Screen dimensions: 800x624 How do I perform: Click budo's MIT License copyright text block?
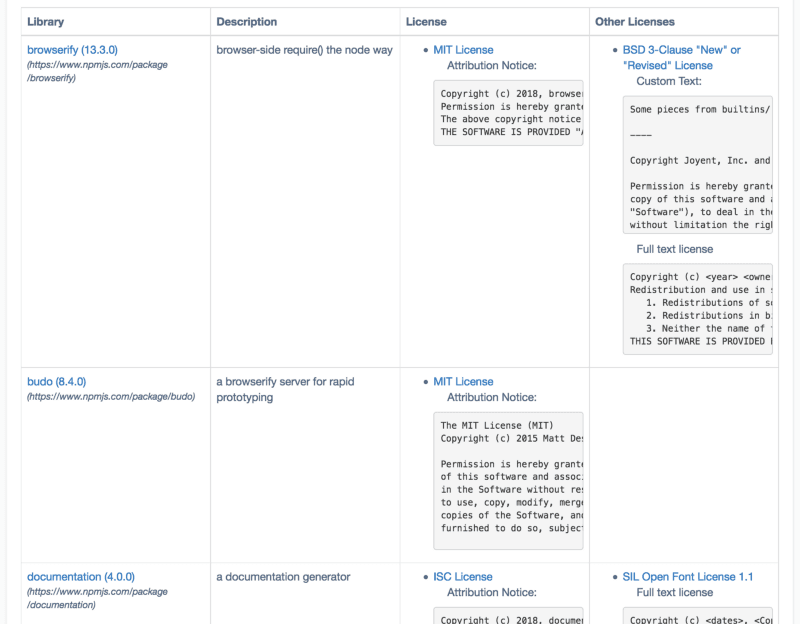point(508,480)
